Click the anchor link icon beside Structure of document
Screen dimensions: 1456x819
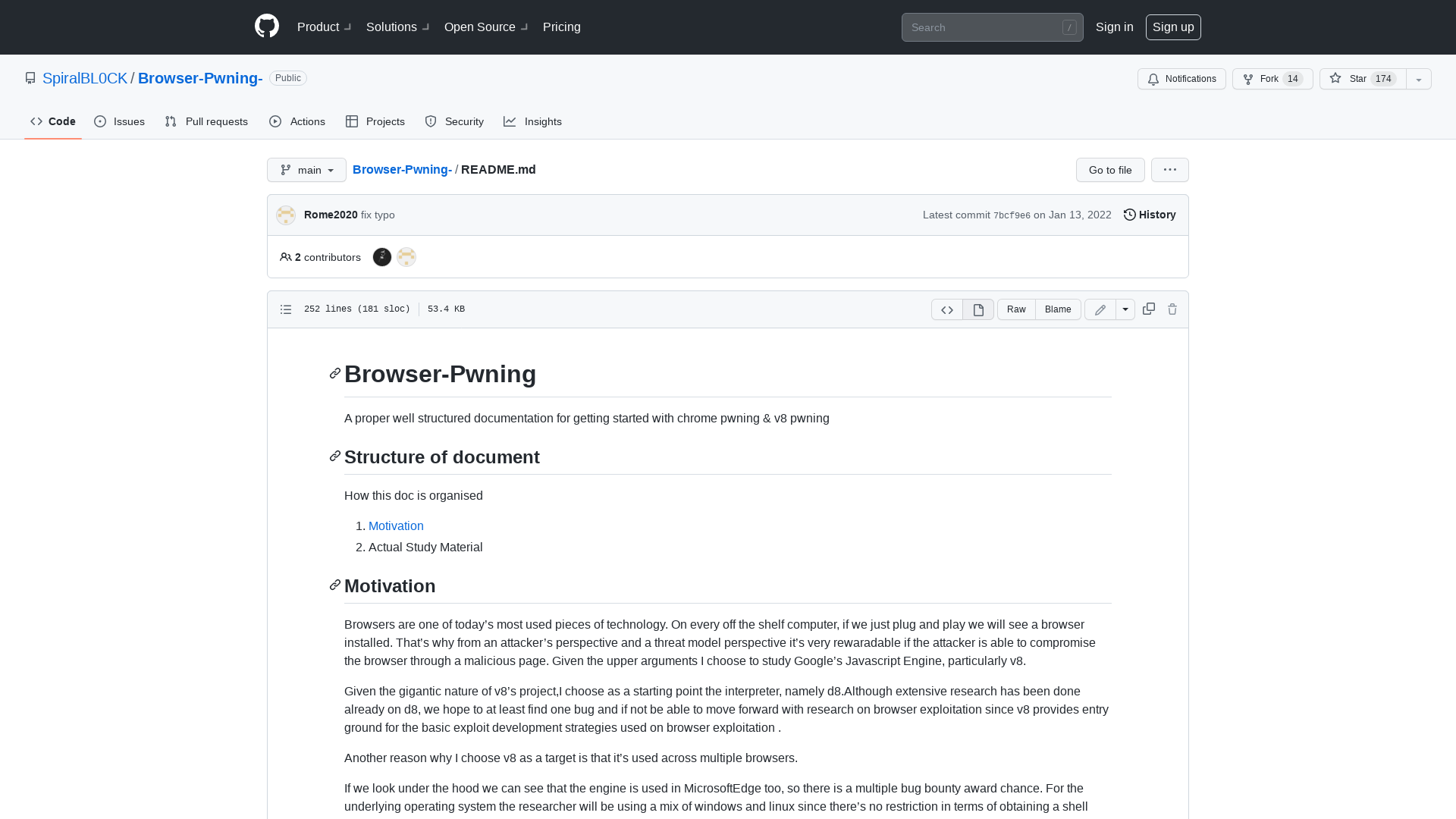coord(335,456)
